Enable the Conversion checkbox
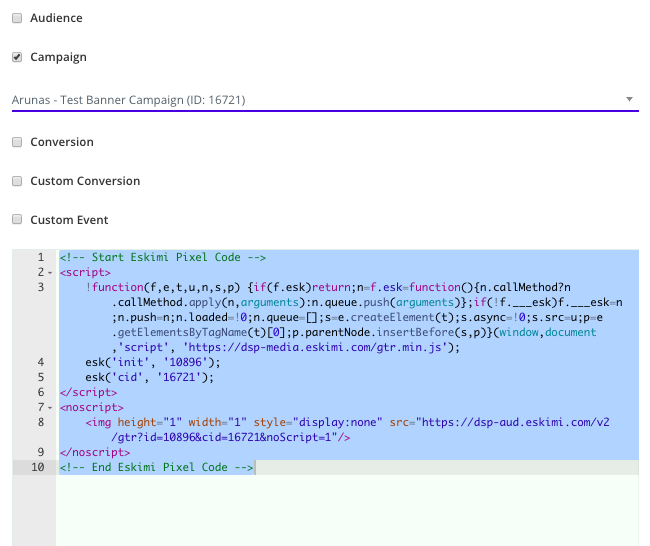The image size is (650, 546). pyautogui.click(x=17, y=142)
